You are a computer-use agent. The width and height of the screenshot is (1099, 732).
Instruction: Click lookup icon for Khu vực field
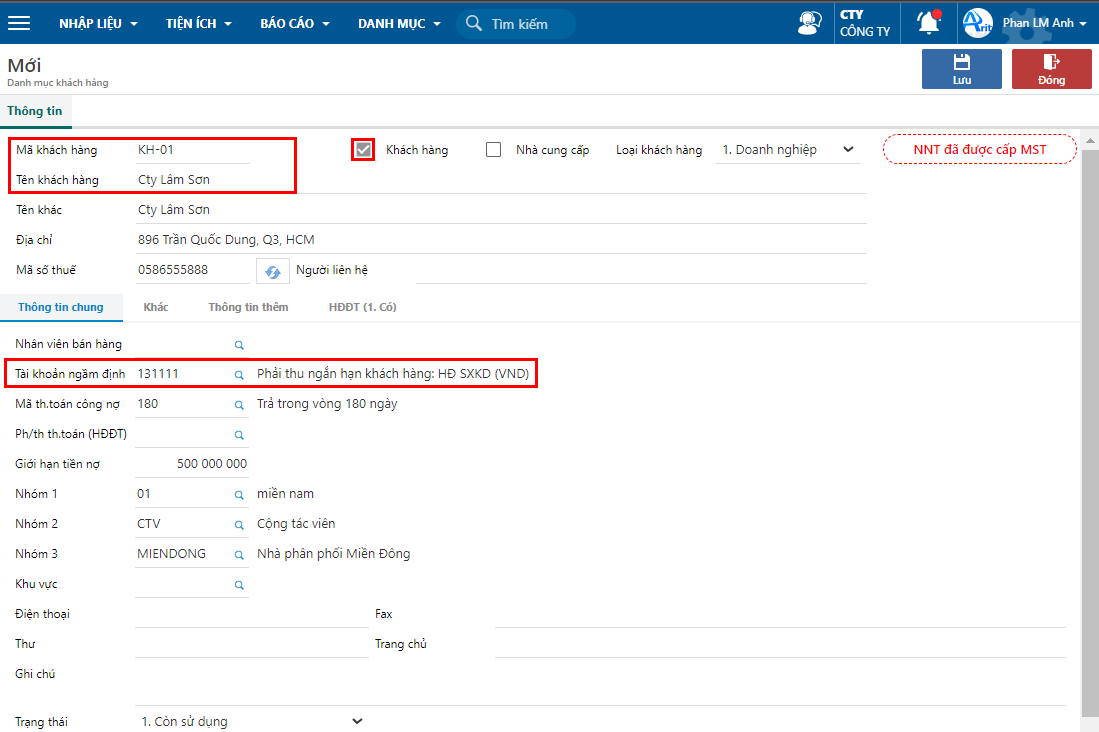[239, 585]
